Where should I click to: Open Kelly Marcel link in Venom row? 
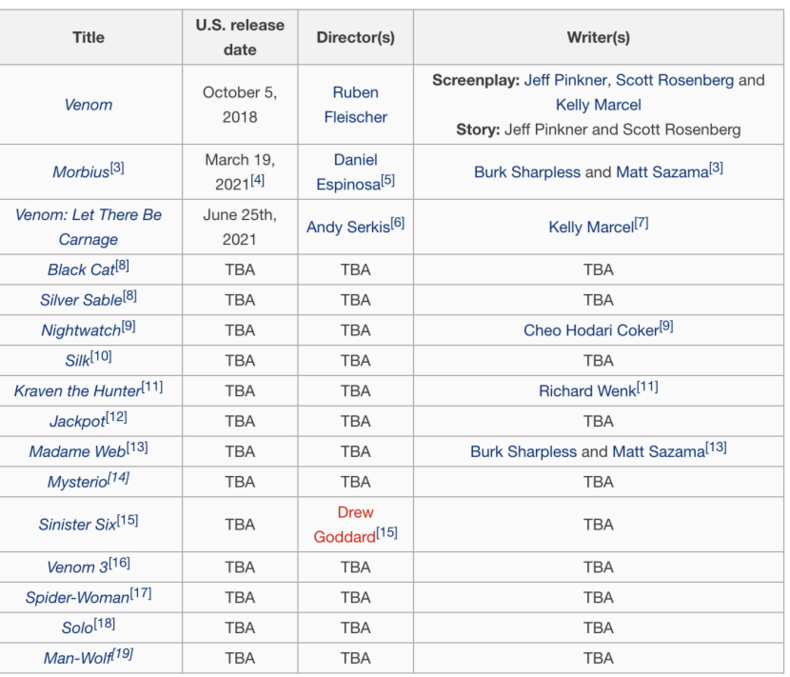pyautogui.click(x=599, y=105)
